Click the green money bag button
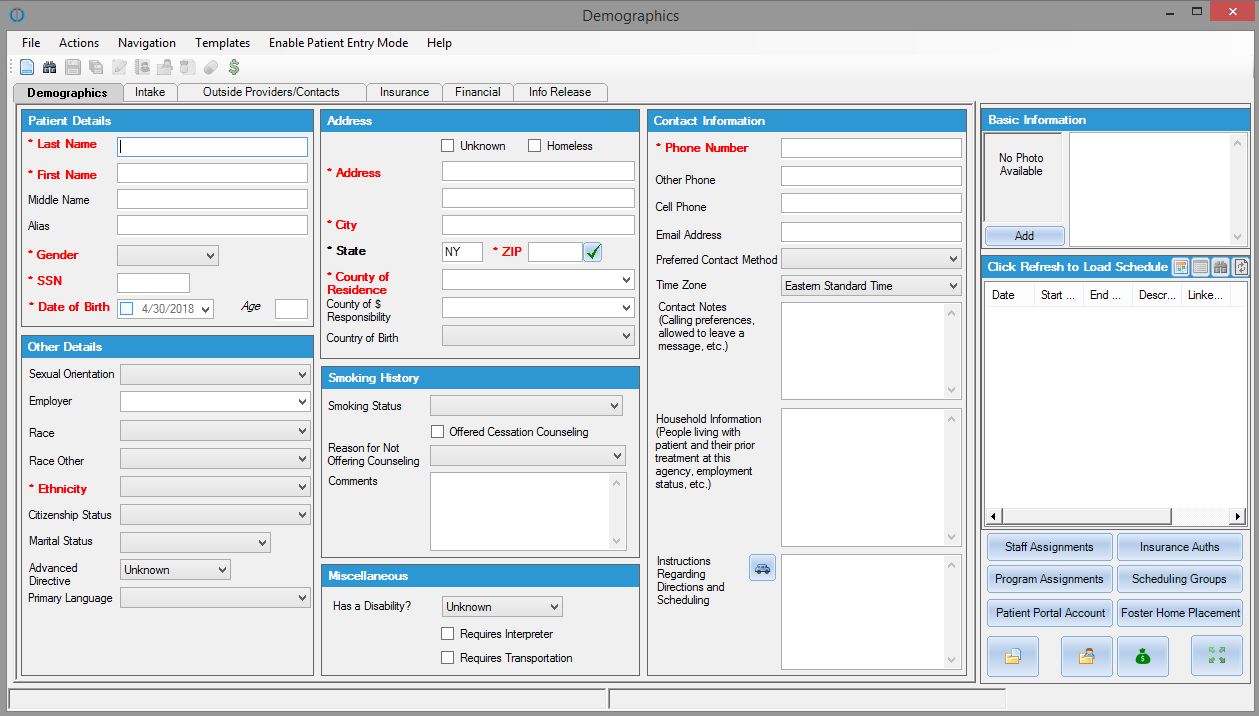Screen dimensions: 1259x716 pos(1143,656)
